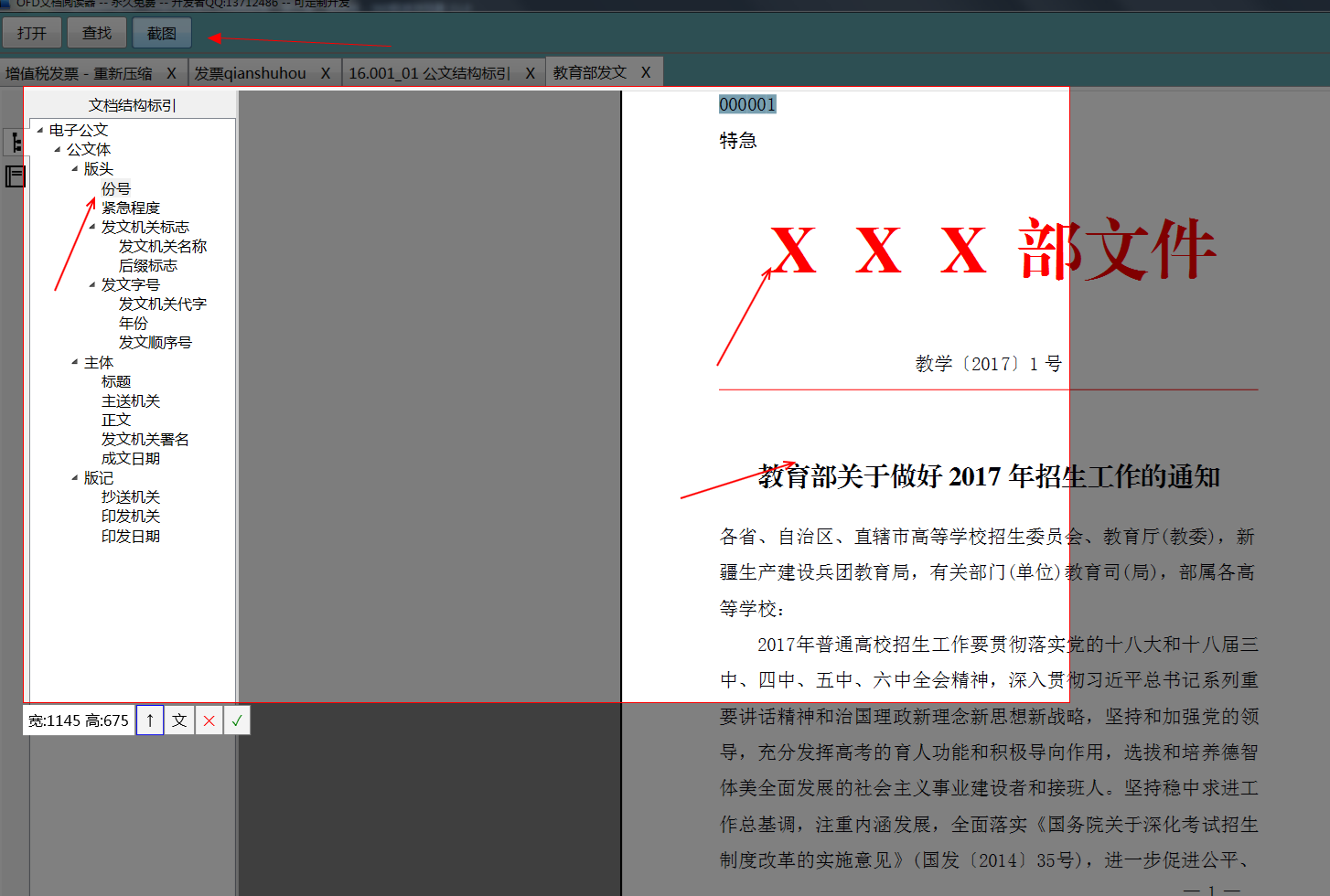This screenshot has height=896, width=1330.
Task: Click the 教学〔2017〕1 号 document number
Action: (x=989, y=364)
